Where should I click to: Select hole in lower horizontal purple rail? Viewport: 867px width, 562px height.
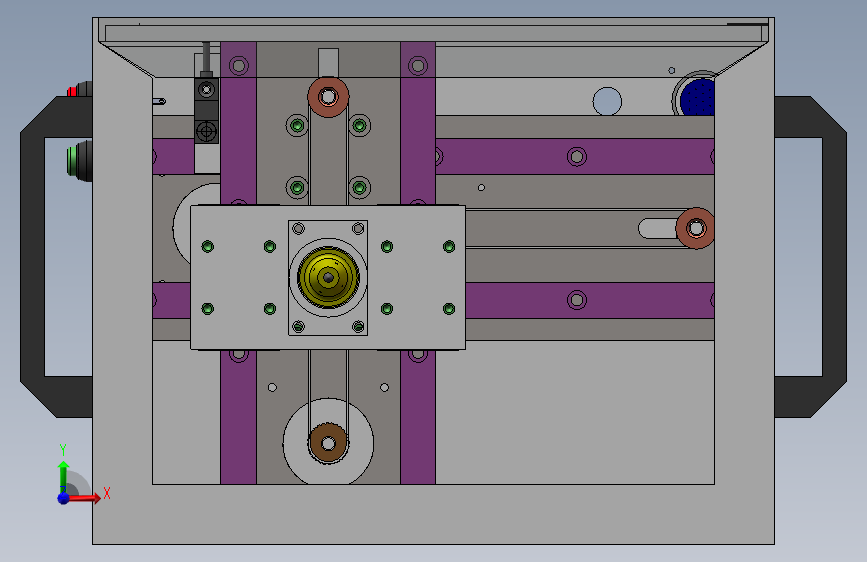[x=577, y=300]
